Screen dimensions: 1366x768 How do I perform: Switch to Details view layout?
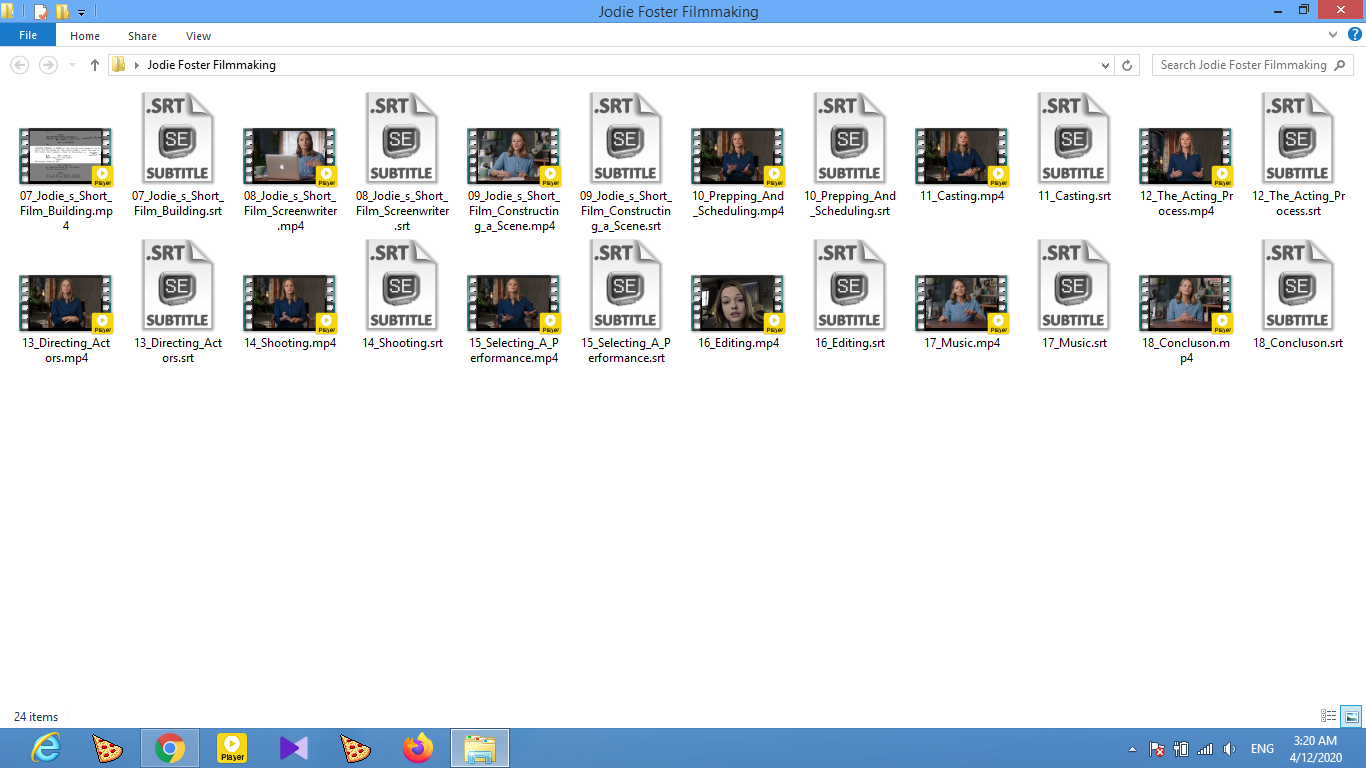click(x=1329, y=716)
